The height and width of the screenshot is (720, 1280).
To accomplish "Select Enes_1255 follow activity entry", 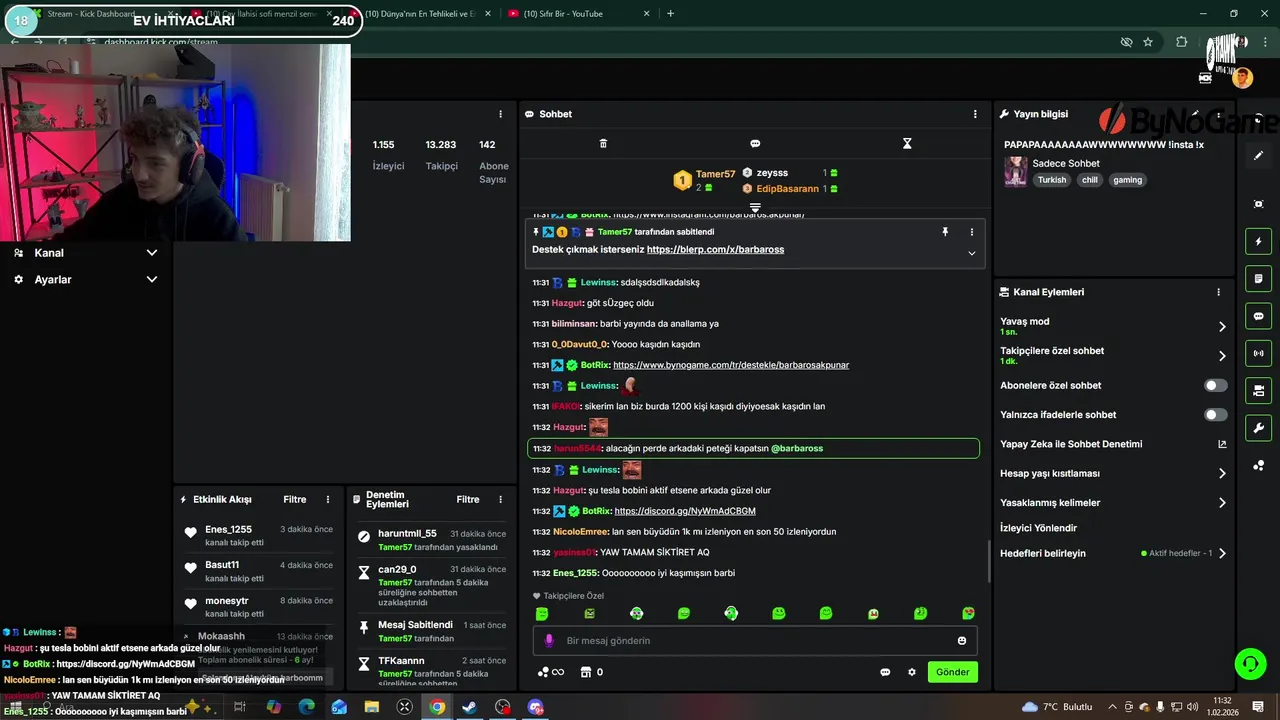I will [259, 535].
